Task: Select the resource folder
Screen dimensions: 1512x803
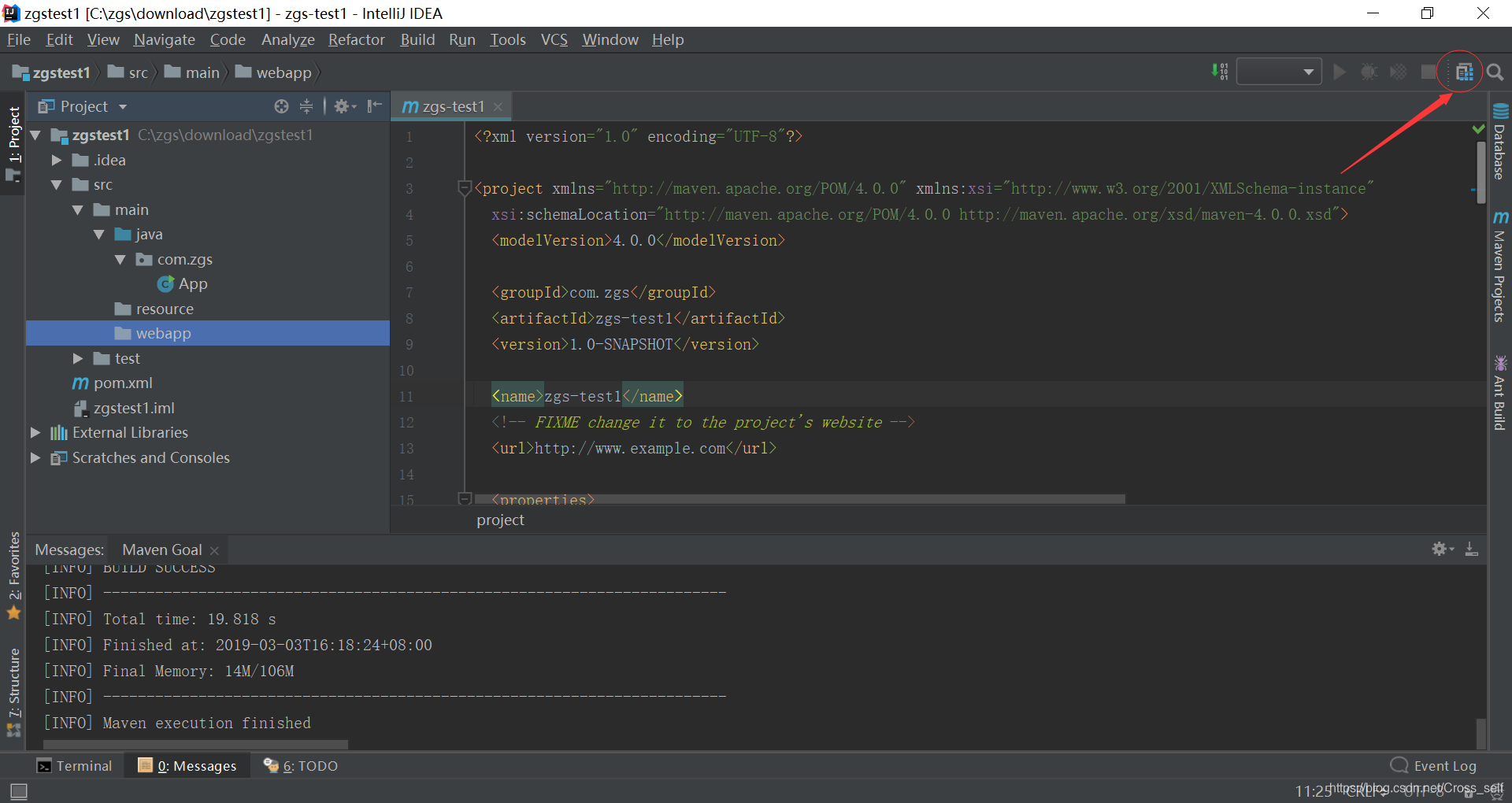Action: pyautogui.click(x=154, y=309)
